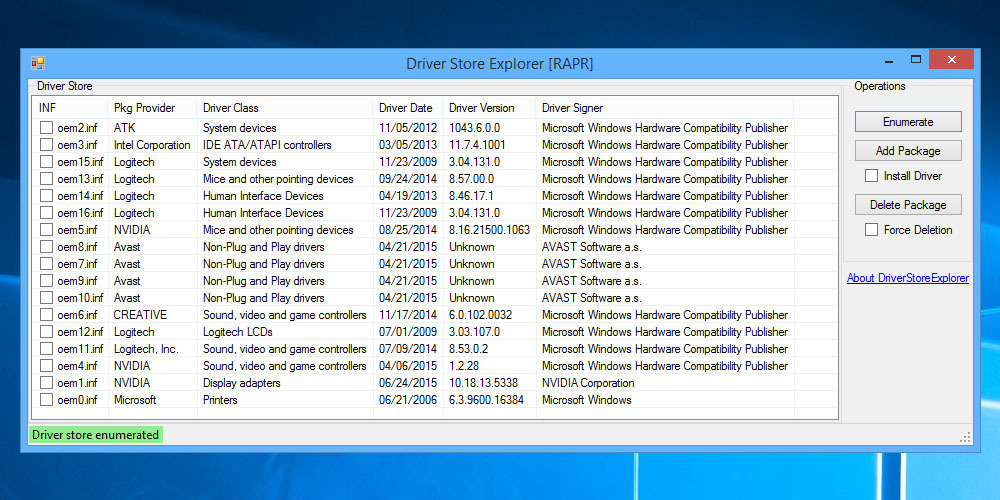Select the 'NVIDIA Corporation' signer cell
1000x500 pixels.
click(x=588, y=383)
